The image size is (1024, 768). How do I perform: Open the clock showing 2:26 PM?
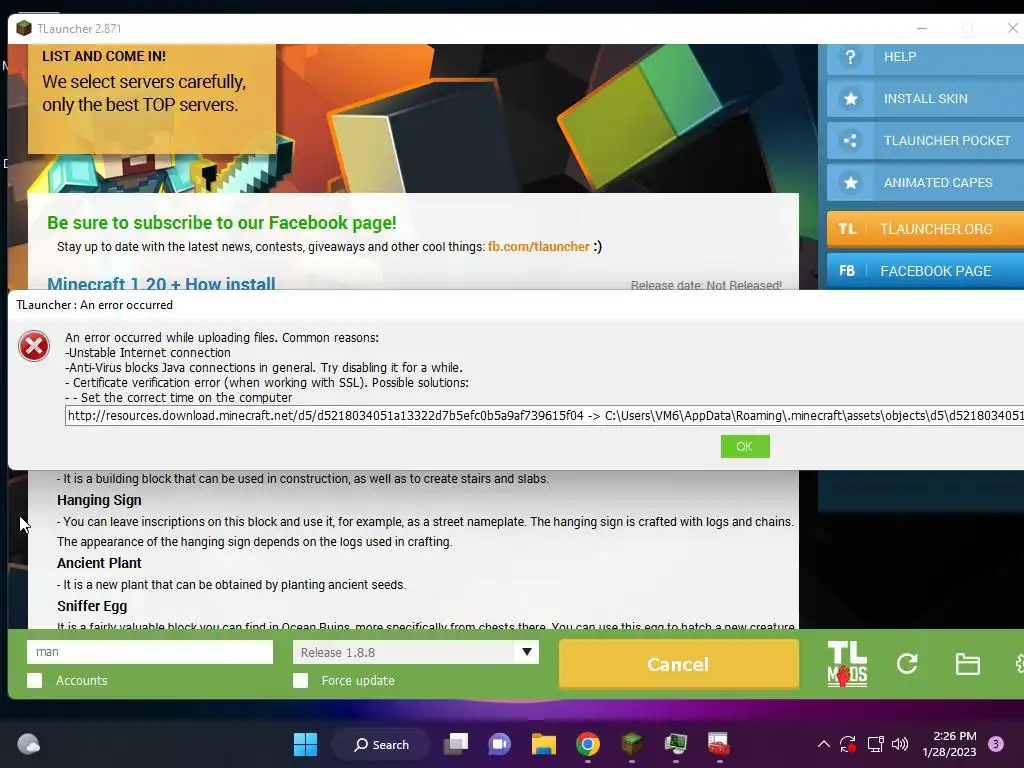click(949, 744)
